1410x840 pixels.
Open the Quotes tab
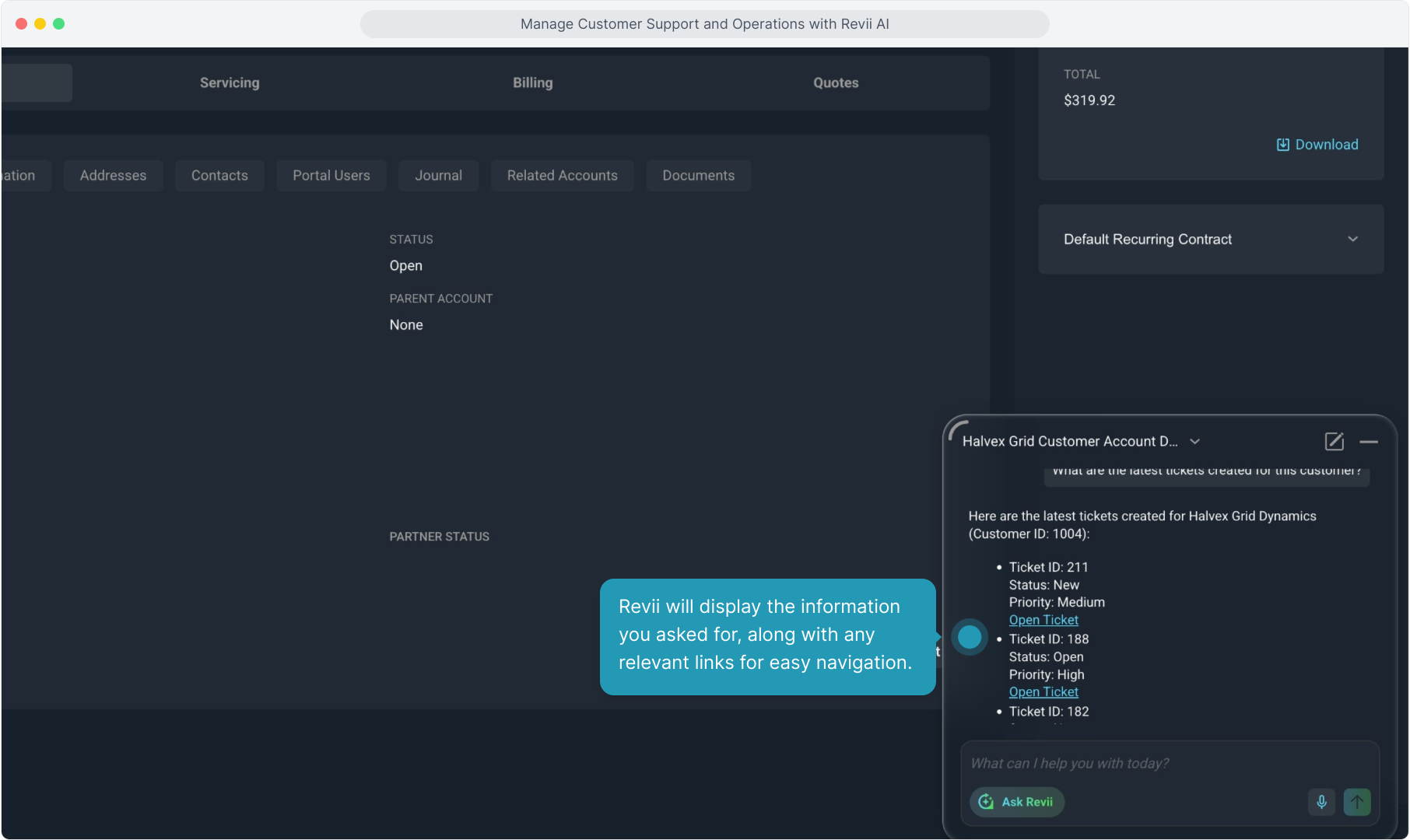click(x=836, y=82)
